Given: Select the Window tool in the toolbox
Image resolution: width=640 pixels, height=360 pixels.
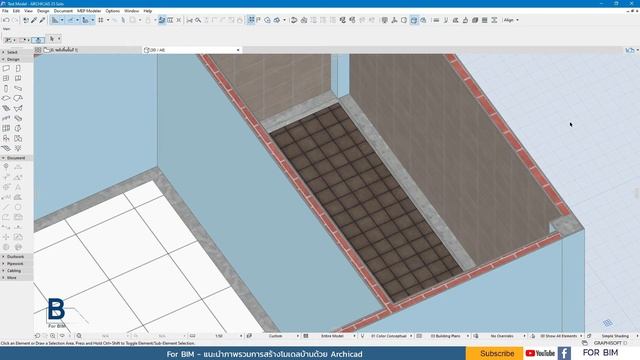Looking at the screenshot, I should (x=6, y=78).
